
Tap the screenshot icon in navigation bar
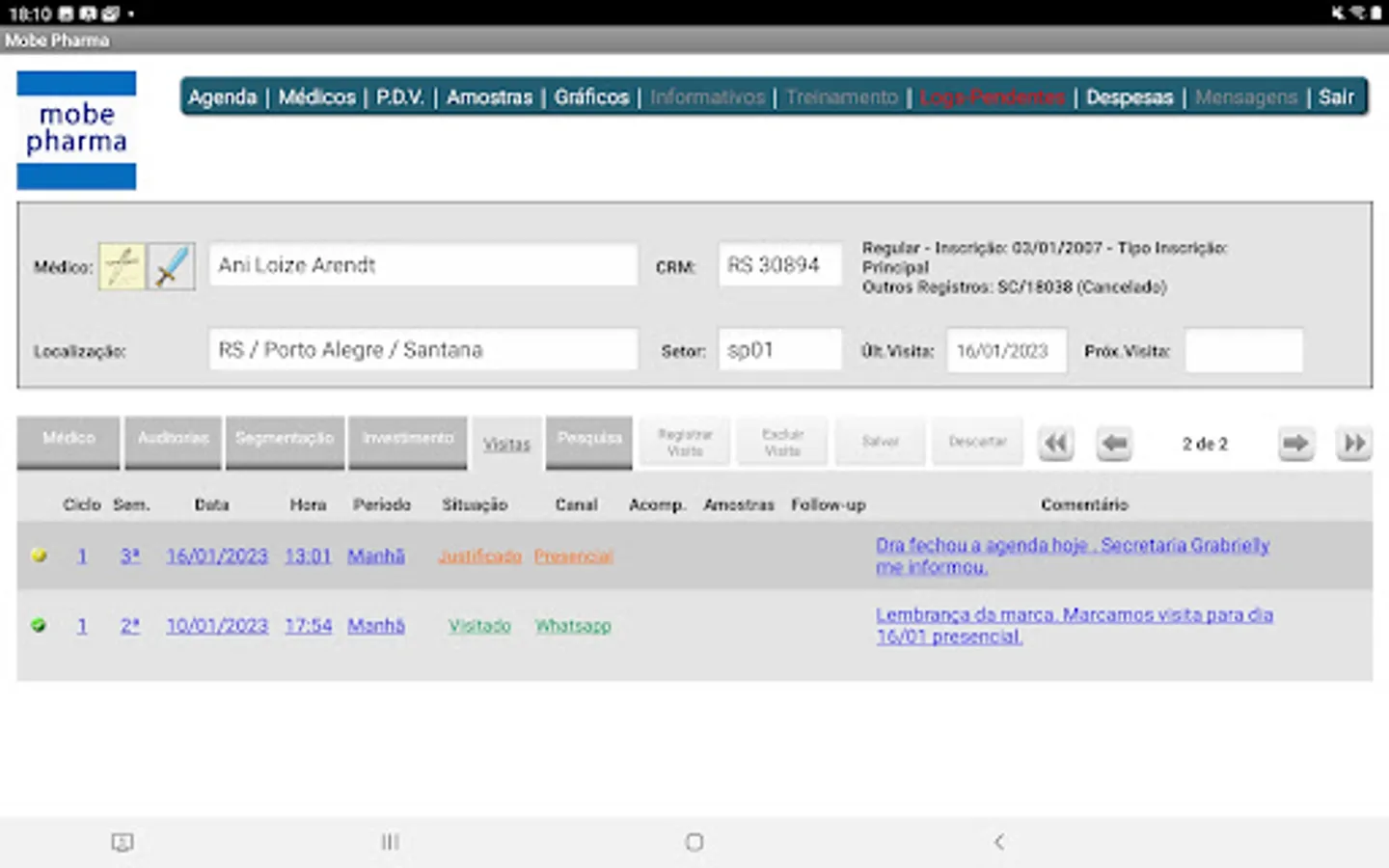click(x=123, y=842)
